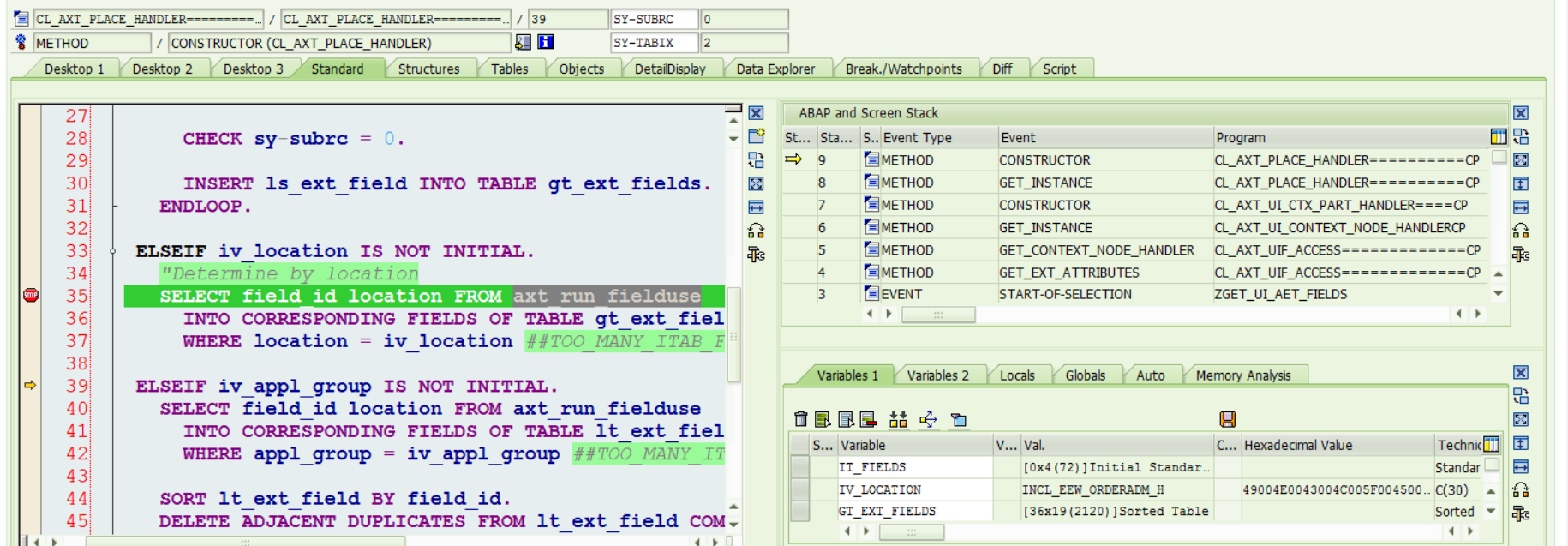Viewport: 1568px width, 546px height.
Task: Switch source code tool to full screen
Action: [756, 183]
